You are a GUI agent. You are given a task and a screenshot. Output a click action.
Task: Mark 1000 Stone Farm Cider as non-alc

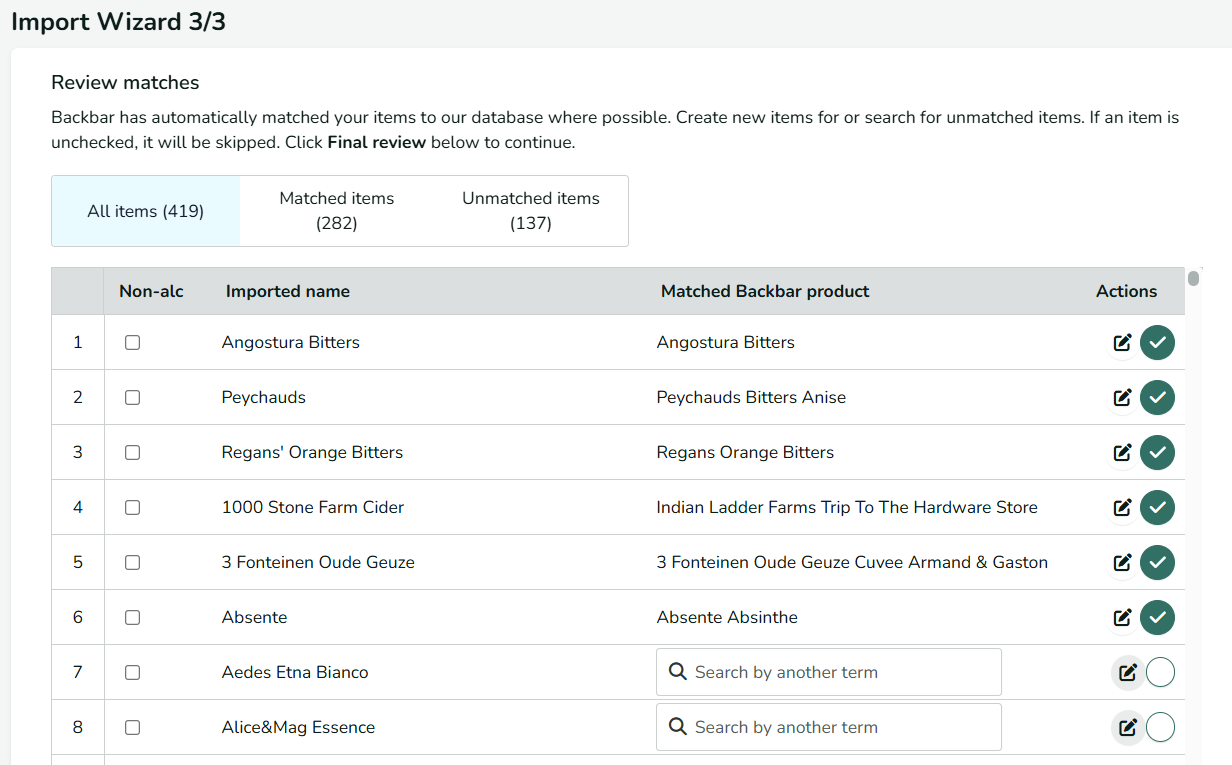click(132, 508)
